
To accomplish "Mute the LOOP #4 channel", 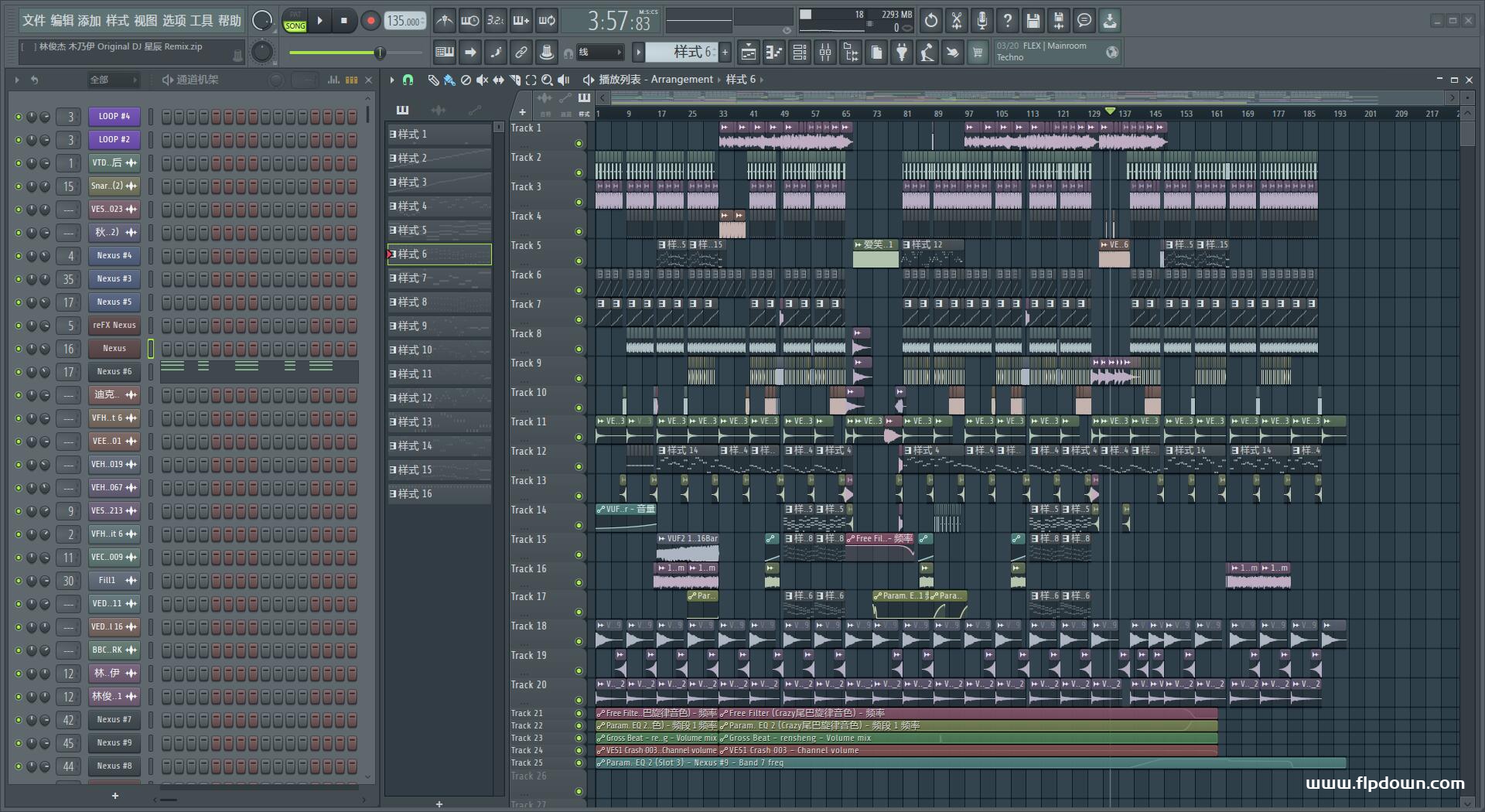I will [19, 117].
